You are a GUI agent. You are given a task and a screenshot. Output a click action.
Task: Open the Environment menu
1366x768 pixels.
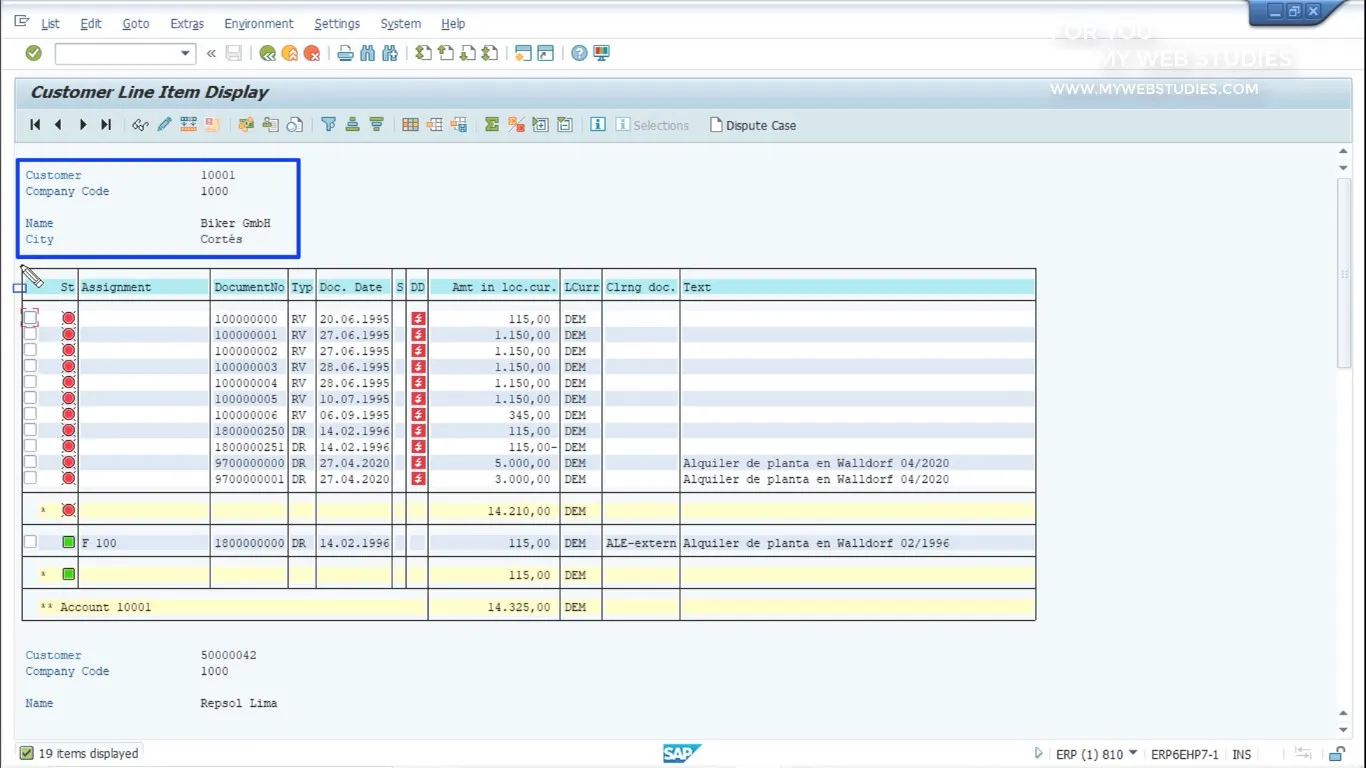259,23
